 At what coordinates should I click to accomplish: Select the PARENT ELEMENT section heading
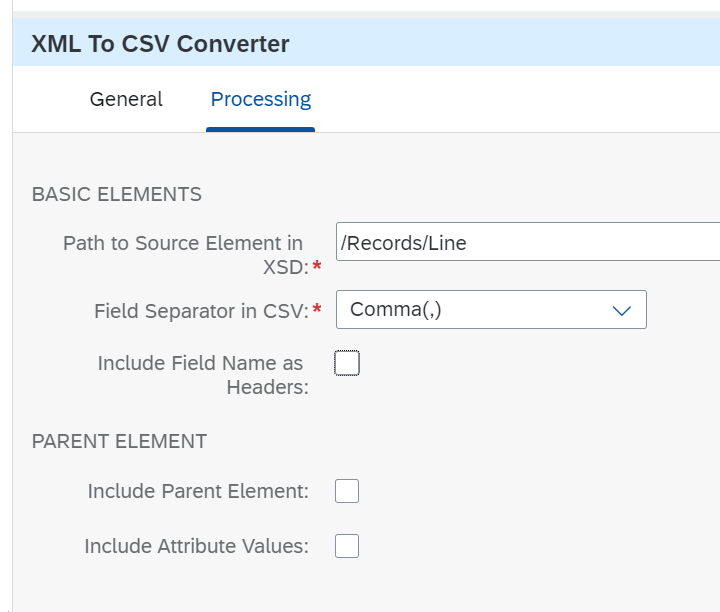pyautogui.click(x=119, y=441)
